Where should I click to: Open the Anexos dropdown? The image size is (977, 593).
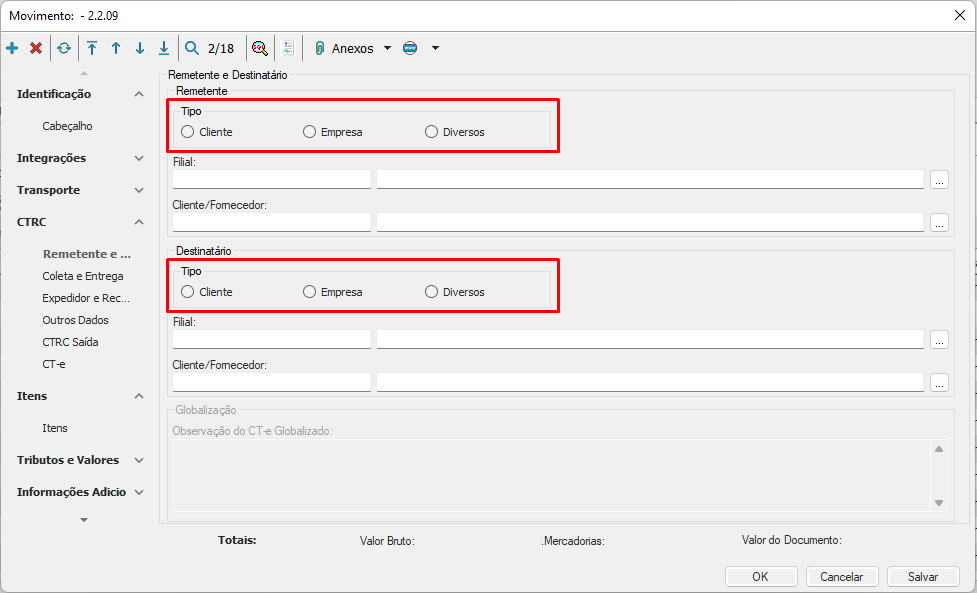tap(387, 48)
